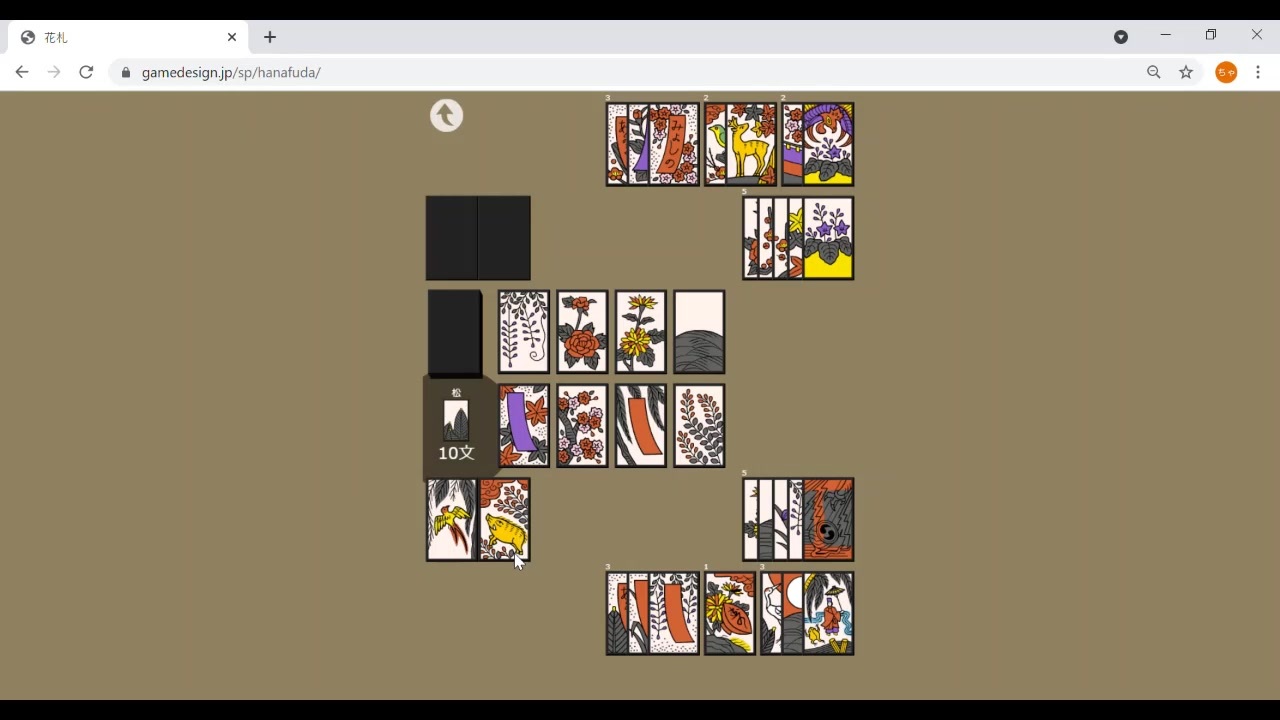Close the 花札 tab

[232, 37]
